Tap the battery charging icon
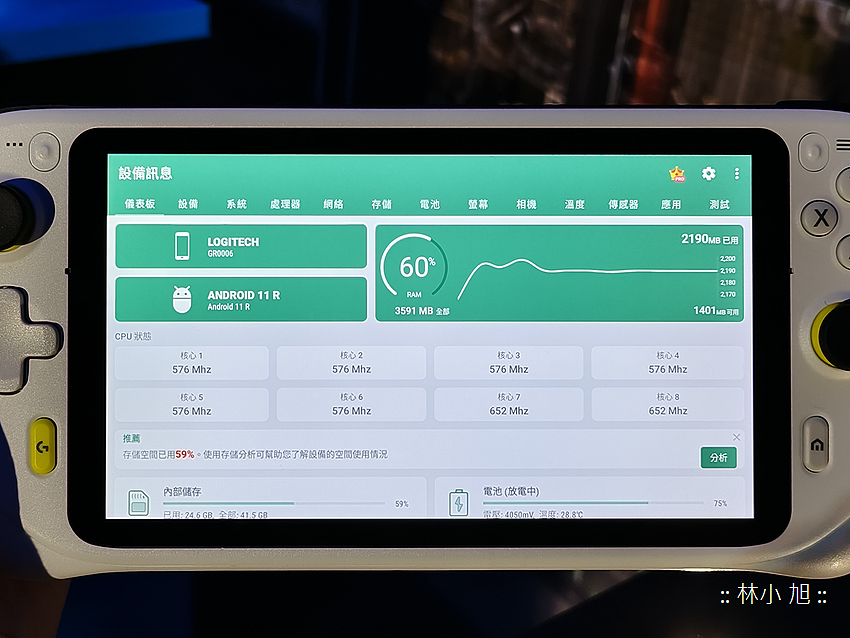This screenshot has width=850, height=638. pyautogui.click(x=459, y=502)
